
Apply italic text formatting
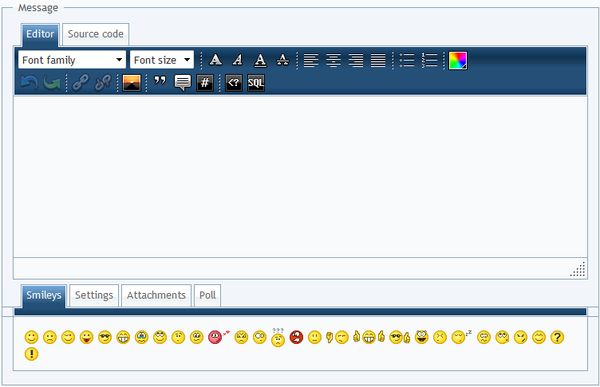pos(238,60)
